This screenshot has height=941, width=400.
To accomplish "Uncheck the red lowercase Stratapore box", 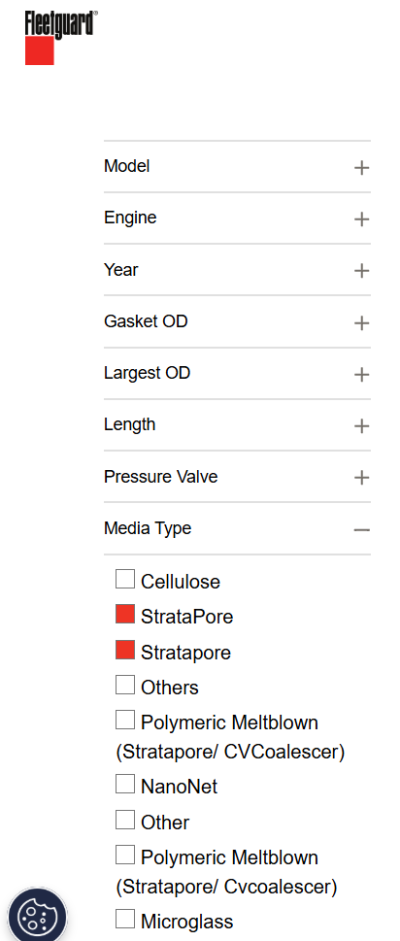I will 125,649.
